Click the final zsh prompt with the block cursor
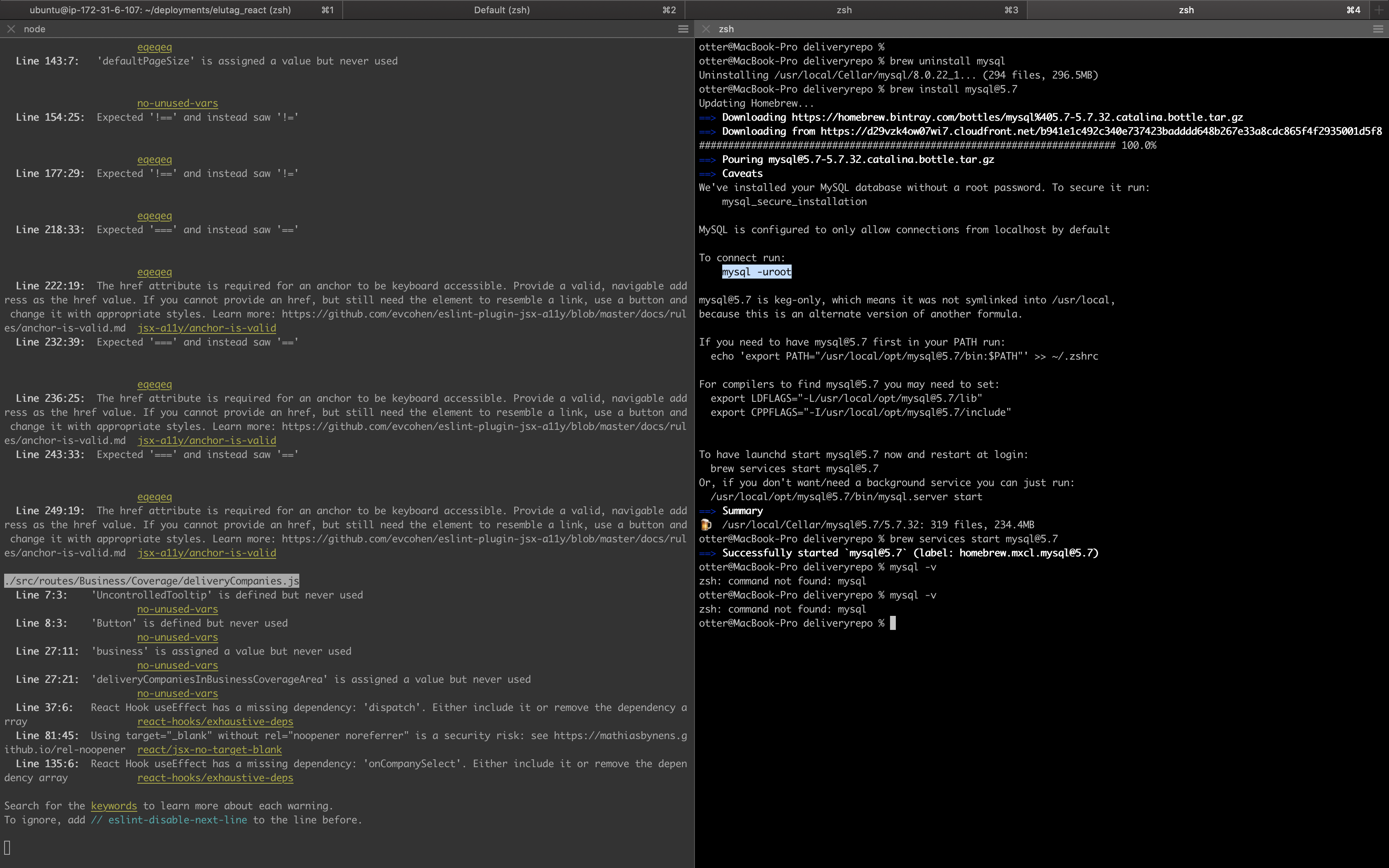The height and width of the screenshot is (868, 1389). pos(797,623)
